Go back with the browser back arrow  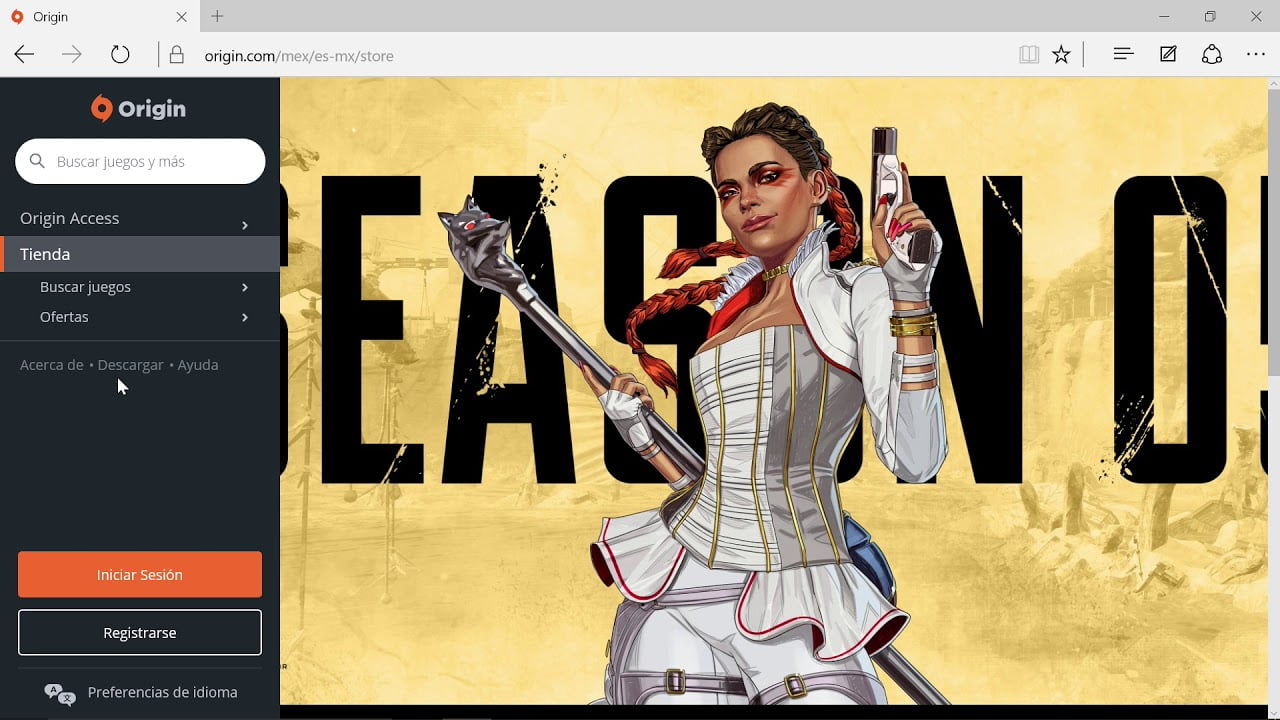(x=24, y=55)
